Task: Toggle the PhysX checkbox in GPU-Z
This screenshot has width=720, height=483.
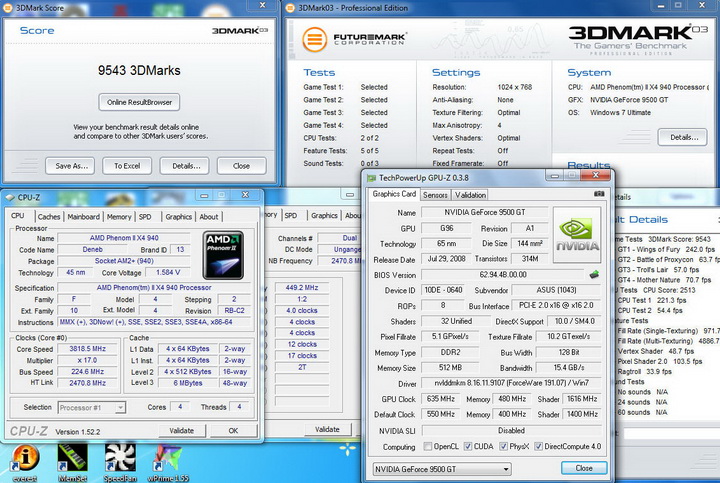Action: (x=504, y=446)
